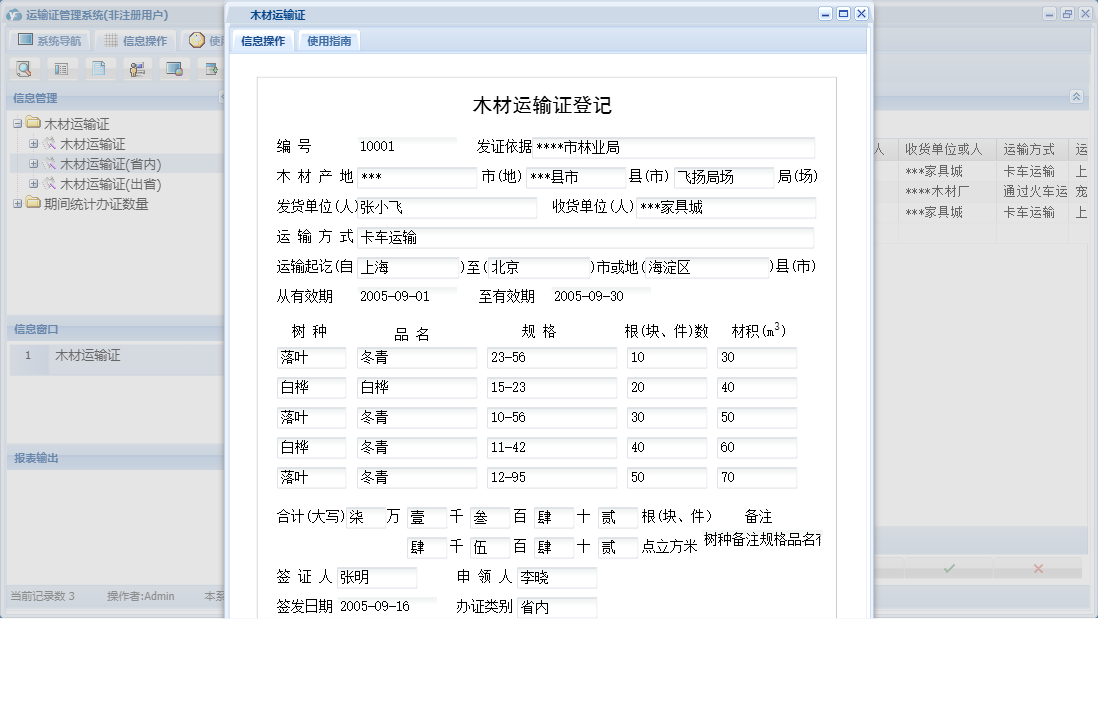
Task: Select the search magnifier toolbar icon
Action: click(24, 69)
